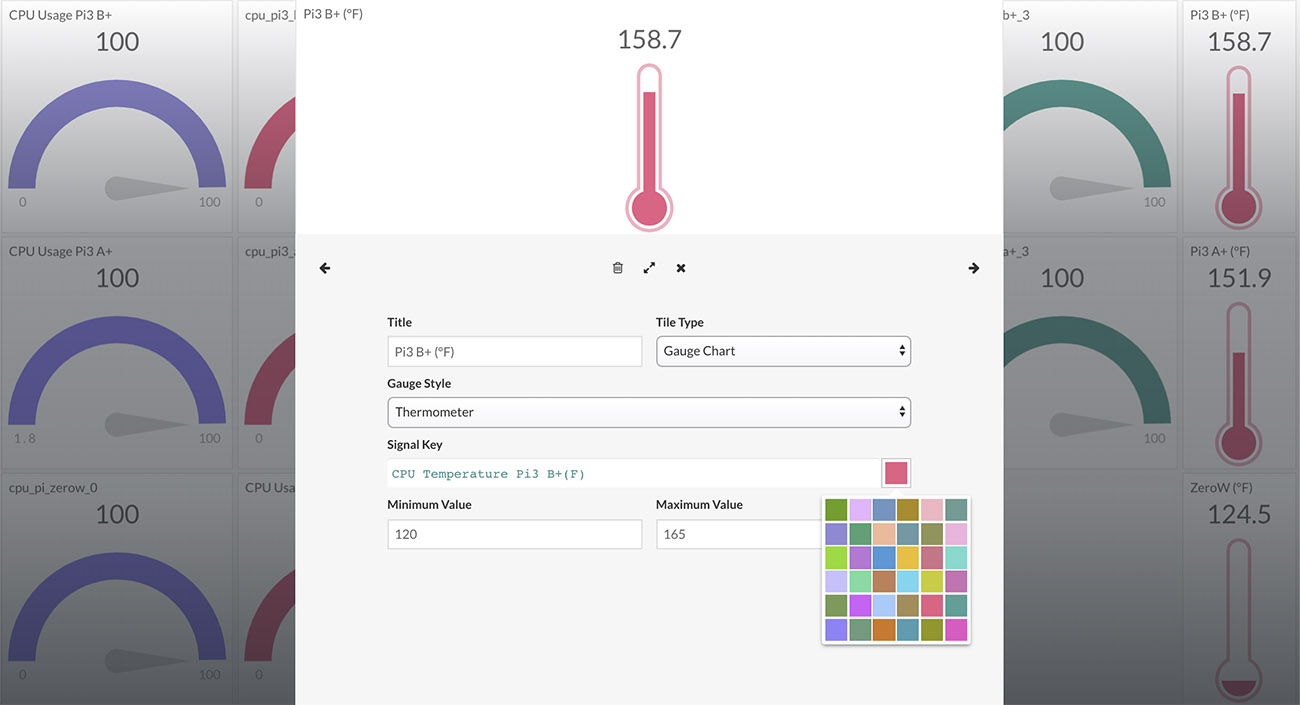Expand the tile with the diagonal arrows icon

tap(649, 267)
